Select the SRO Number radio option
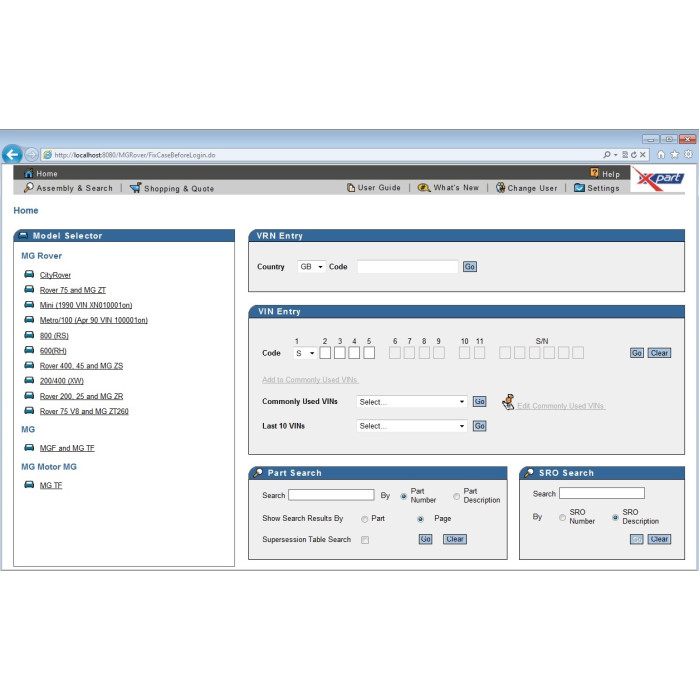 pos(562,517)
